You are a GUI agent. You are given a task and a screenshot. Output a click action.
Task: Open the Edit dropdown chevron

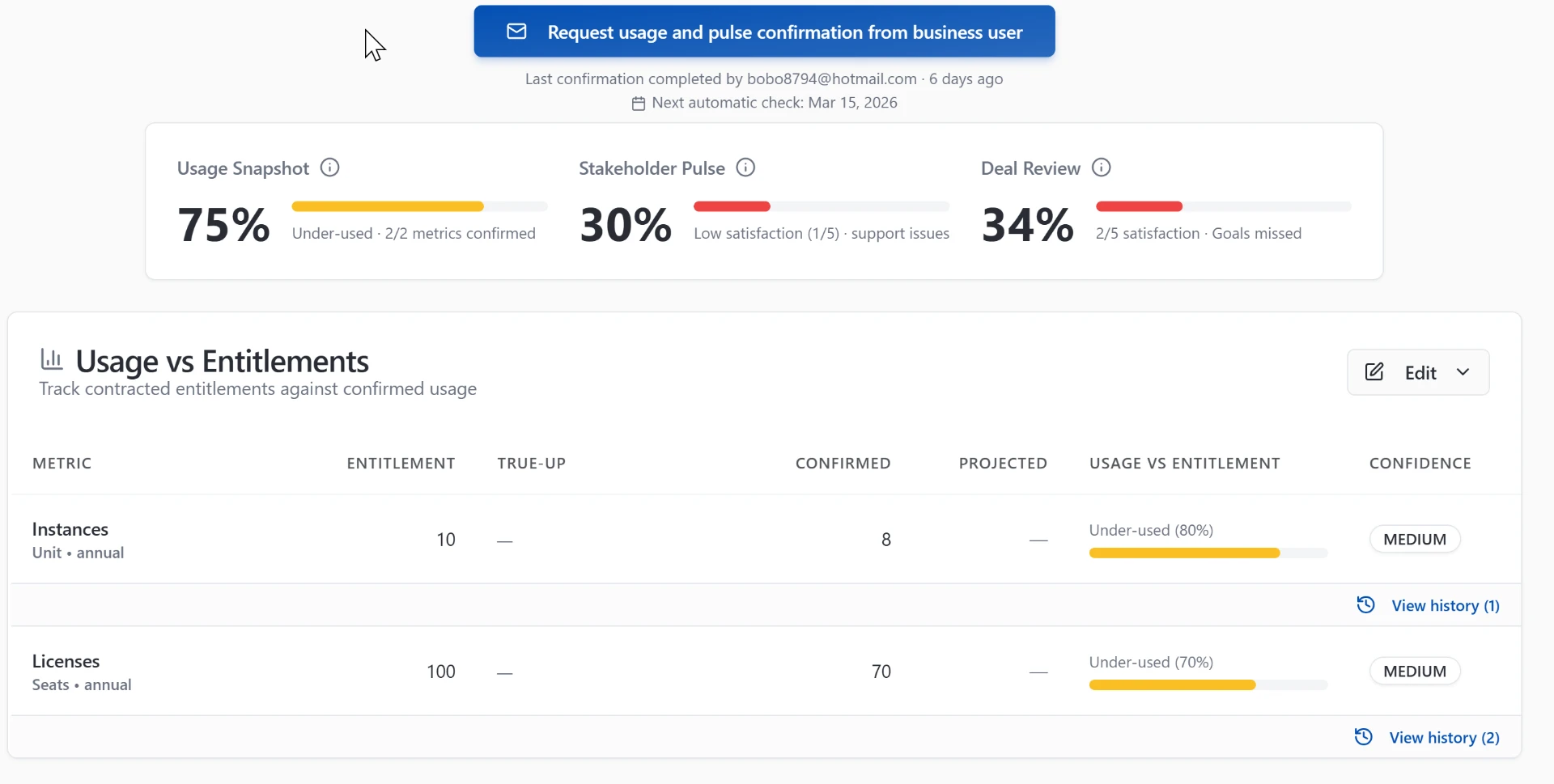(x=1463, y=372)
